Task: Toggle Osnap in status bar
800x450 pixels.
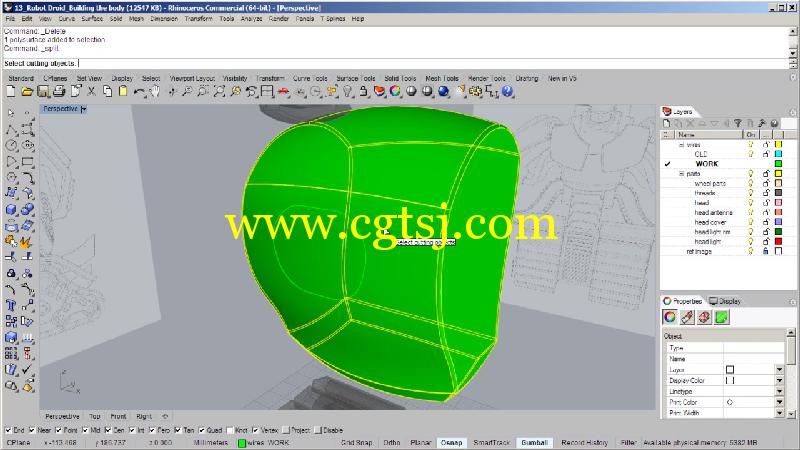Action: click(x=451, y=443)
